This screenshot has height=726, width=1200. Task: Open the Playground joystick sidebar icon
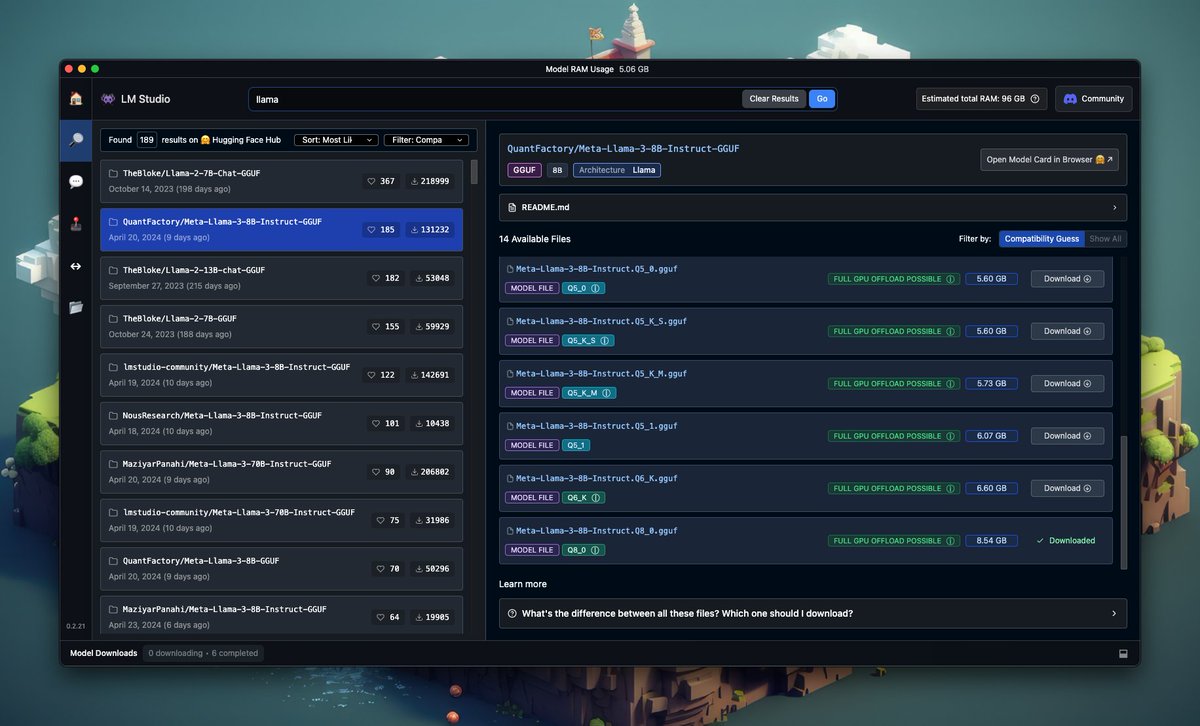tap(76, 224)
